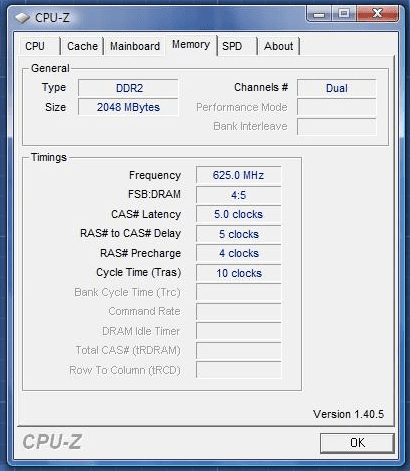Select the Mainboard tab

pos(135,46)
